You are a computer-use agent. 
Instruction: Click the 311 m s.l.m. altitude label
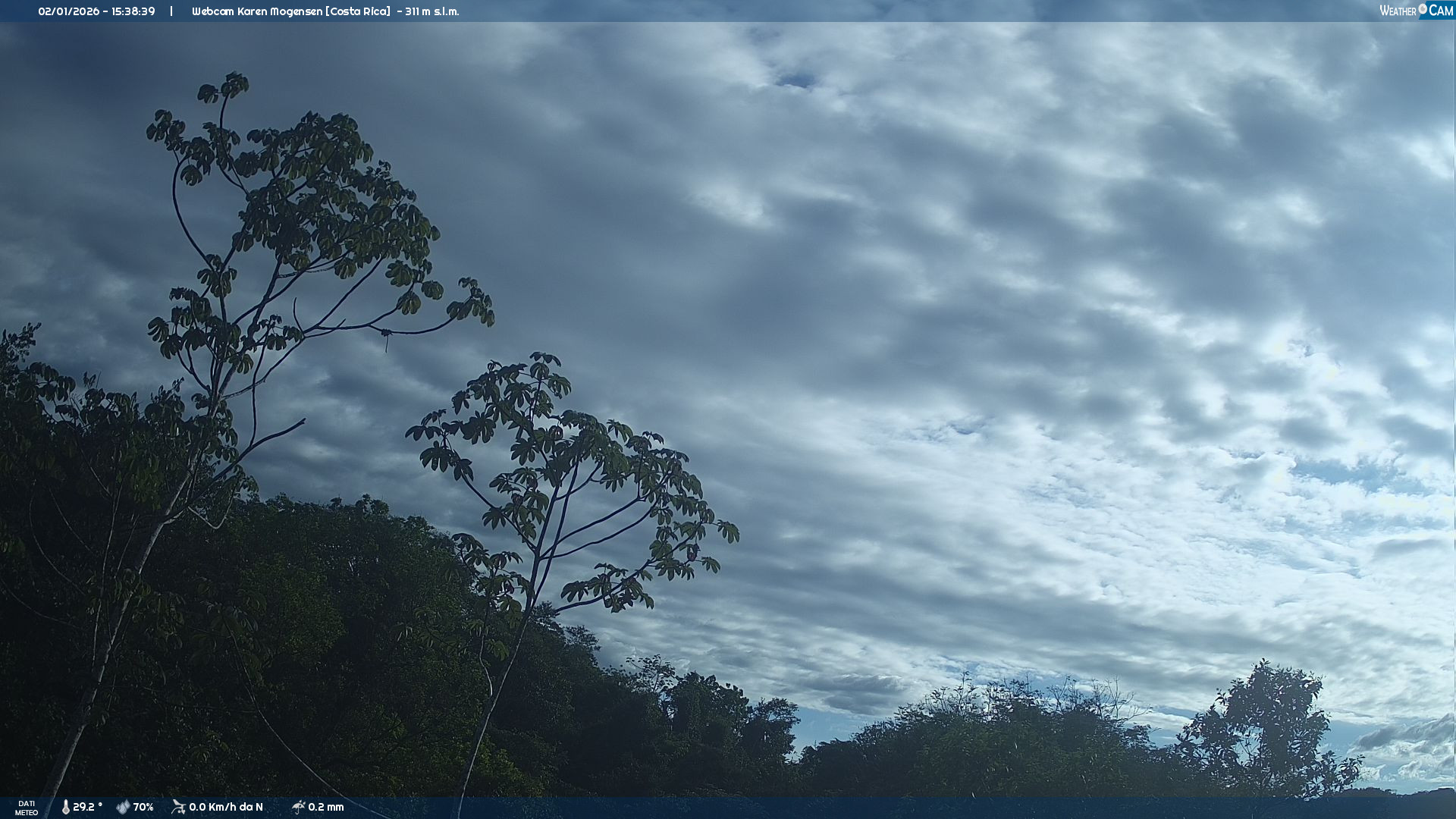click(432, 11)
